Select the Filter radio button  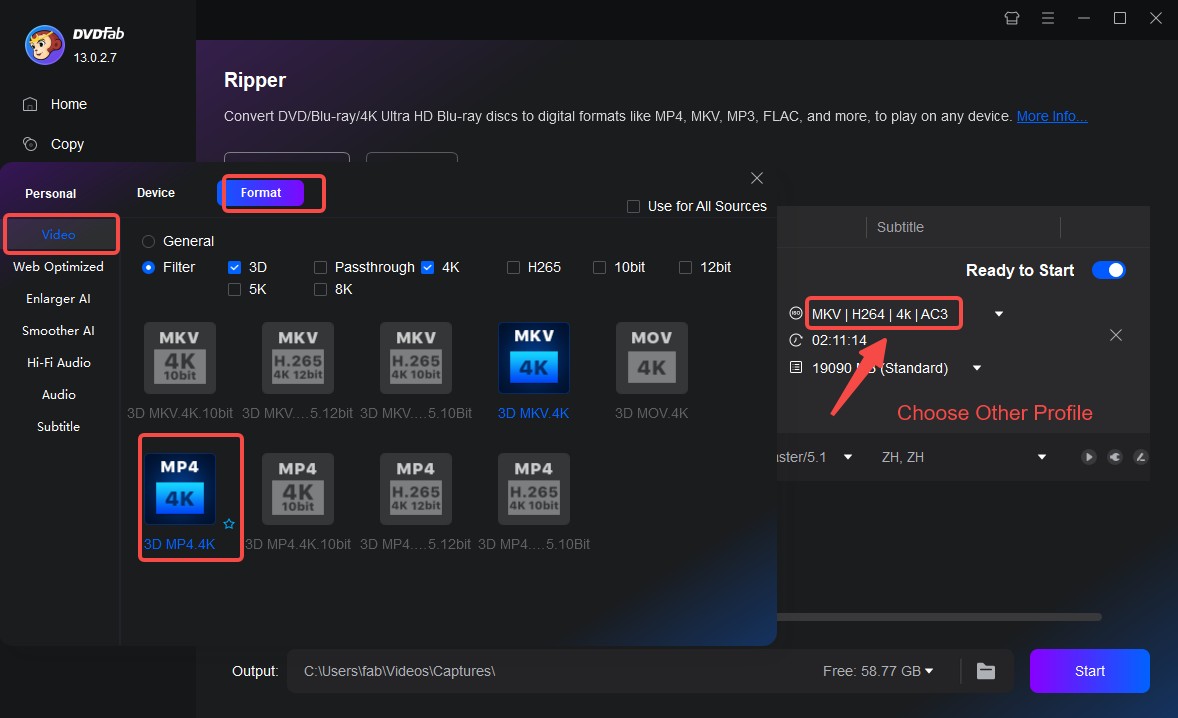(x=149, y=267)
